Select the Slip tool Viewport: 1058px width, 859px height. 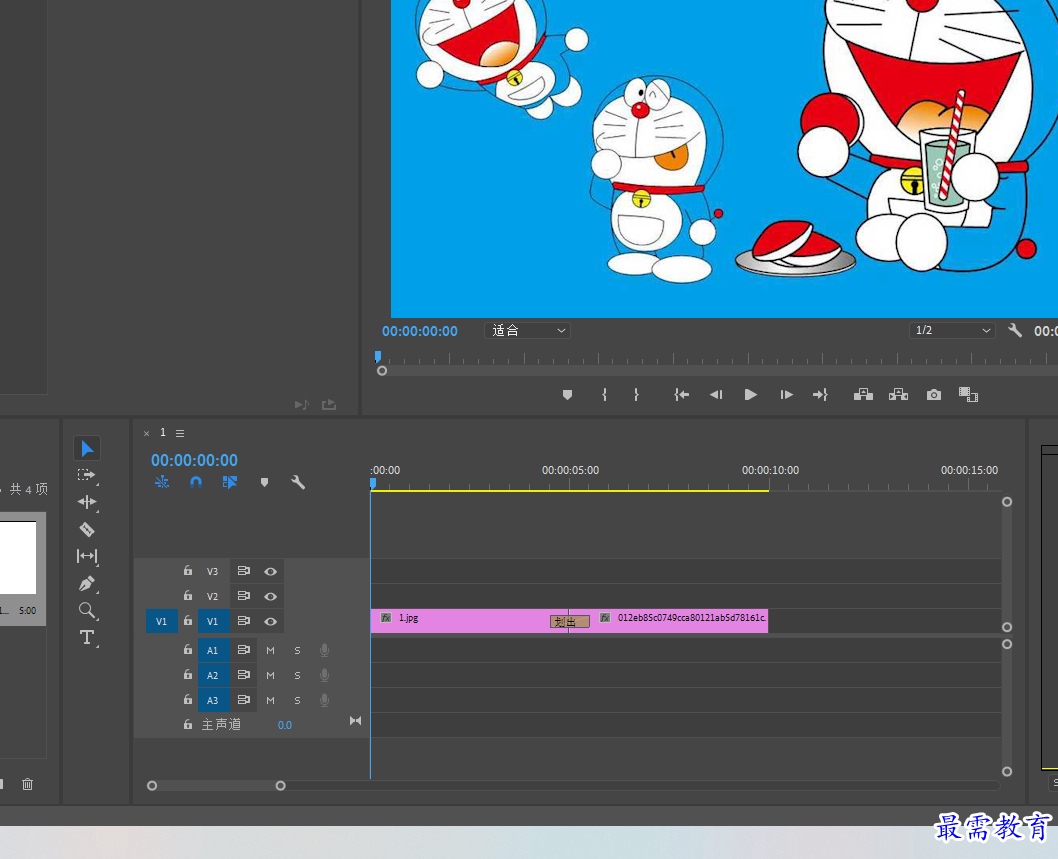coord(87,556)
